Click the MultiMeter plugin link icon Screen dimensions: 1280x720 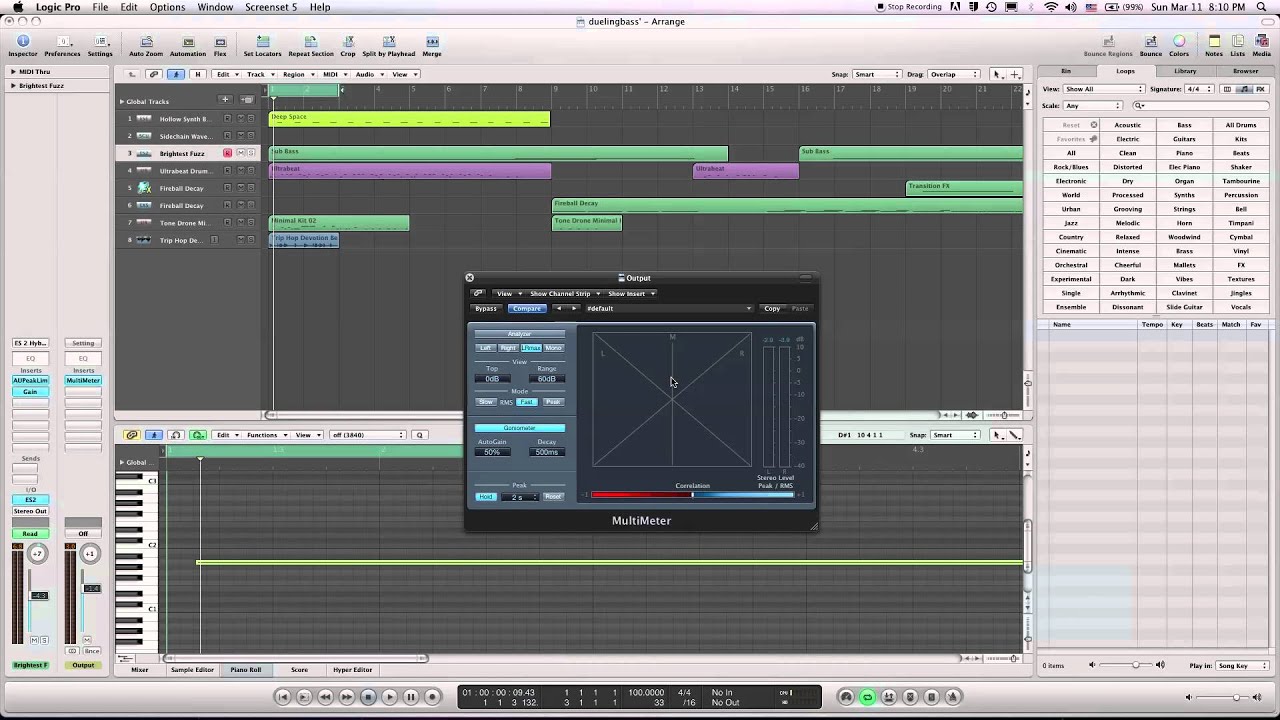478,293
